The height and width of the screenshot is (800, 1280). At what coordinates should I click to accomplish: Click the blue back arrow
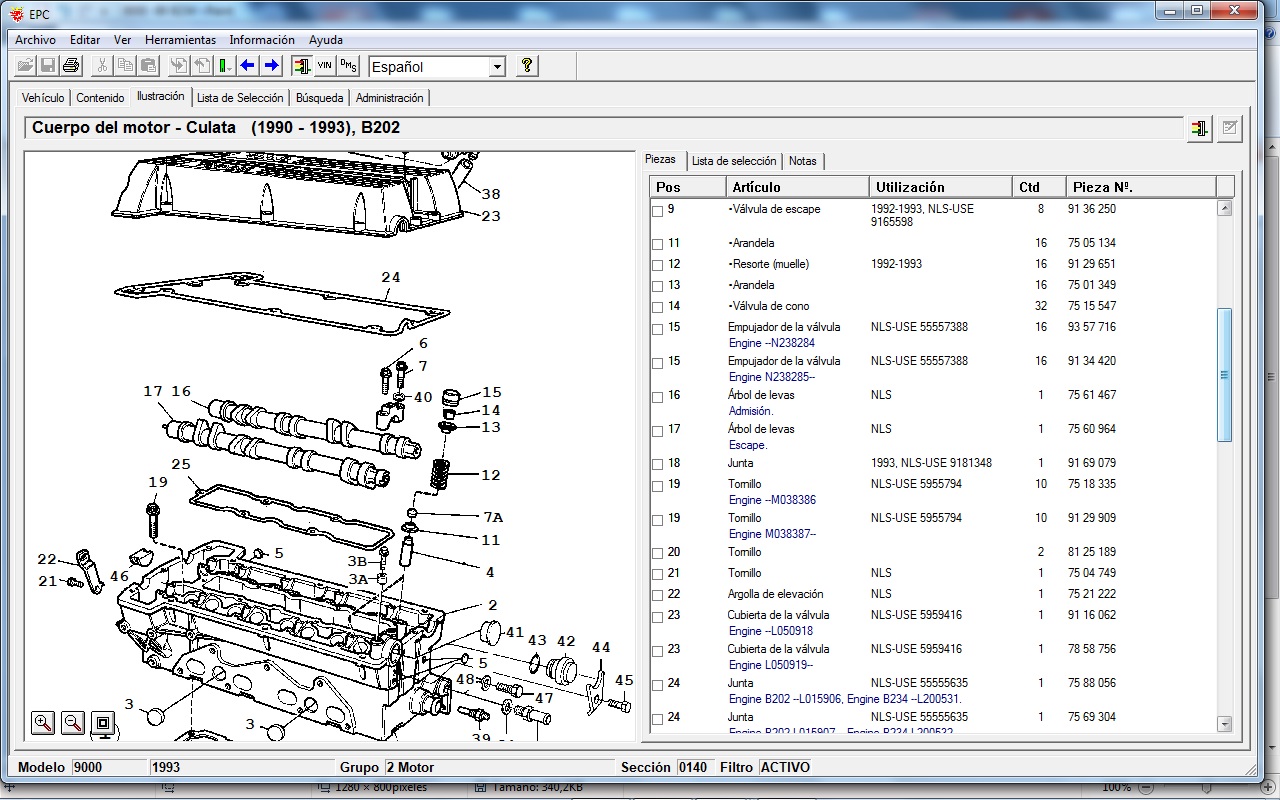[x=247, y=66]
